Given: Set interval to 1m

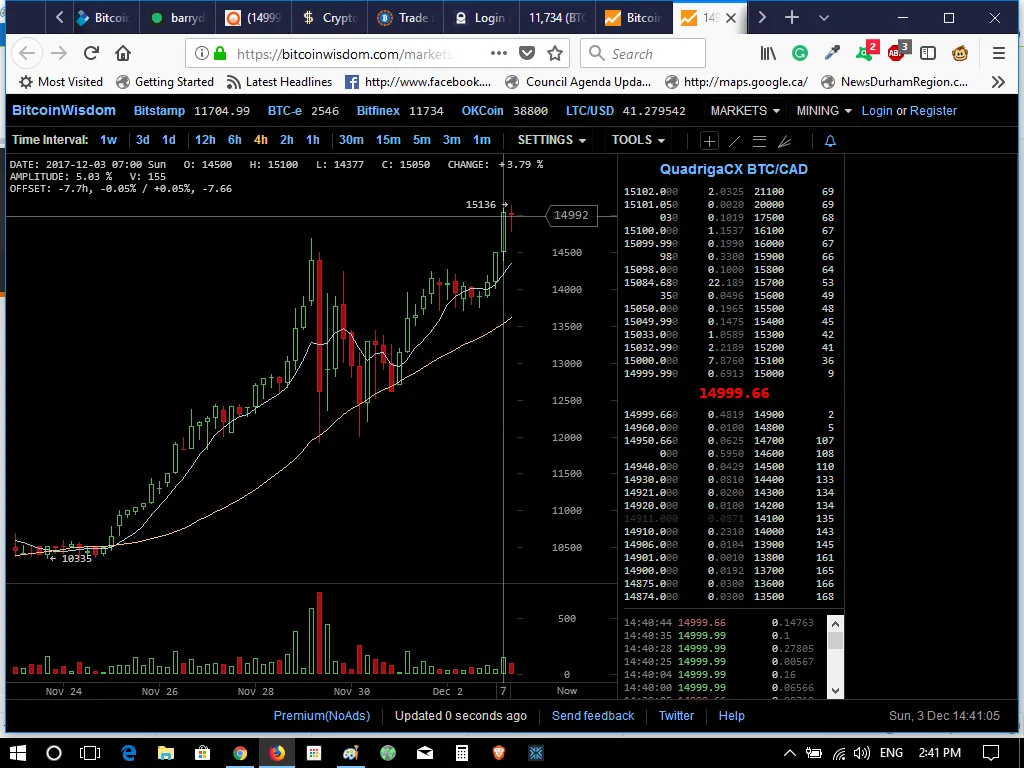Looking at the screenshot, I should tap(482, 140).
